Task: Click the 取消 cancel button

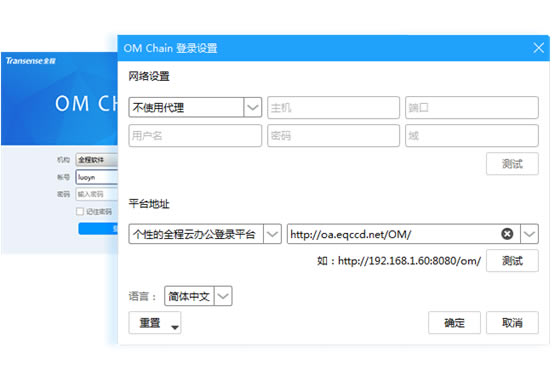Action: [x=512, y=322]
